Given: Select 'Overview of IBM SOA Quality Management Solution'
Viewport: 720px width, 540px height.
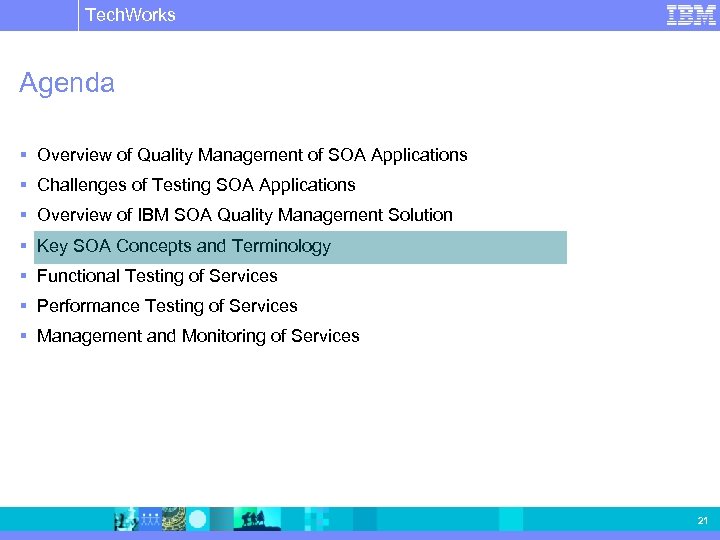Looking at the screenshot, I should point(245,215).
